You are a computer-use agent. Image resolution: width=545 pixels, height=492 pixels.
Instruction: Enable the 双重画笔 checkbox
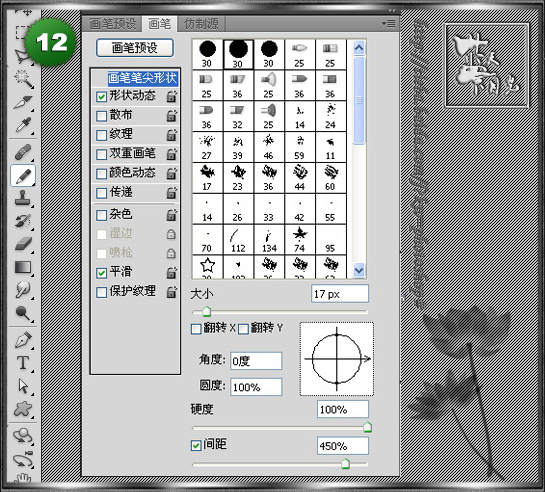click(101, 154)
